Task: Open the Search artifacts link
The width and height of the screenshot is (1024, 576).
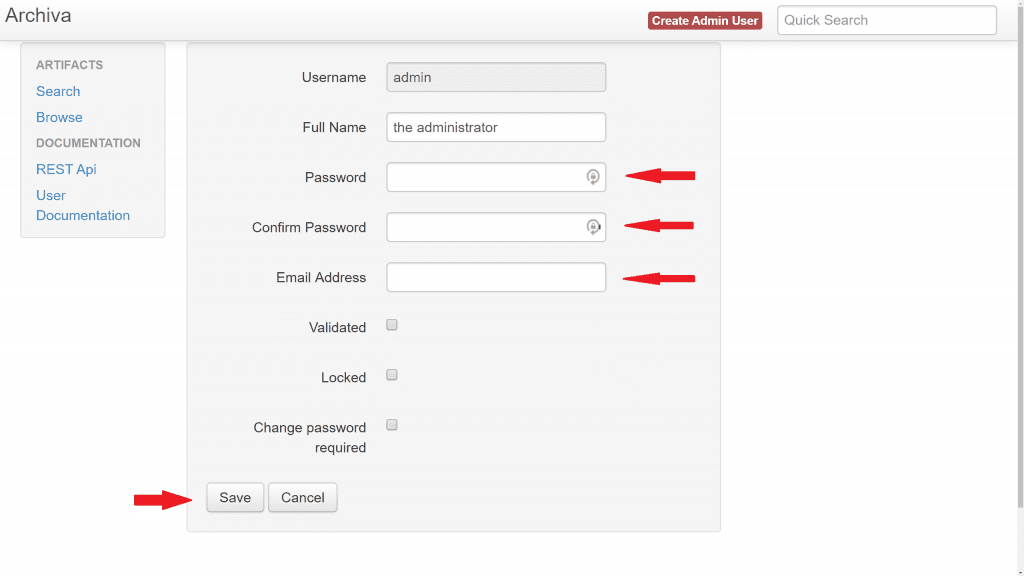Action: click(x=58, y=91)
